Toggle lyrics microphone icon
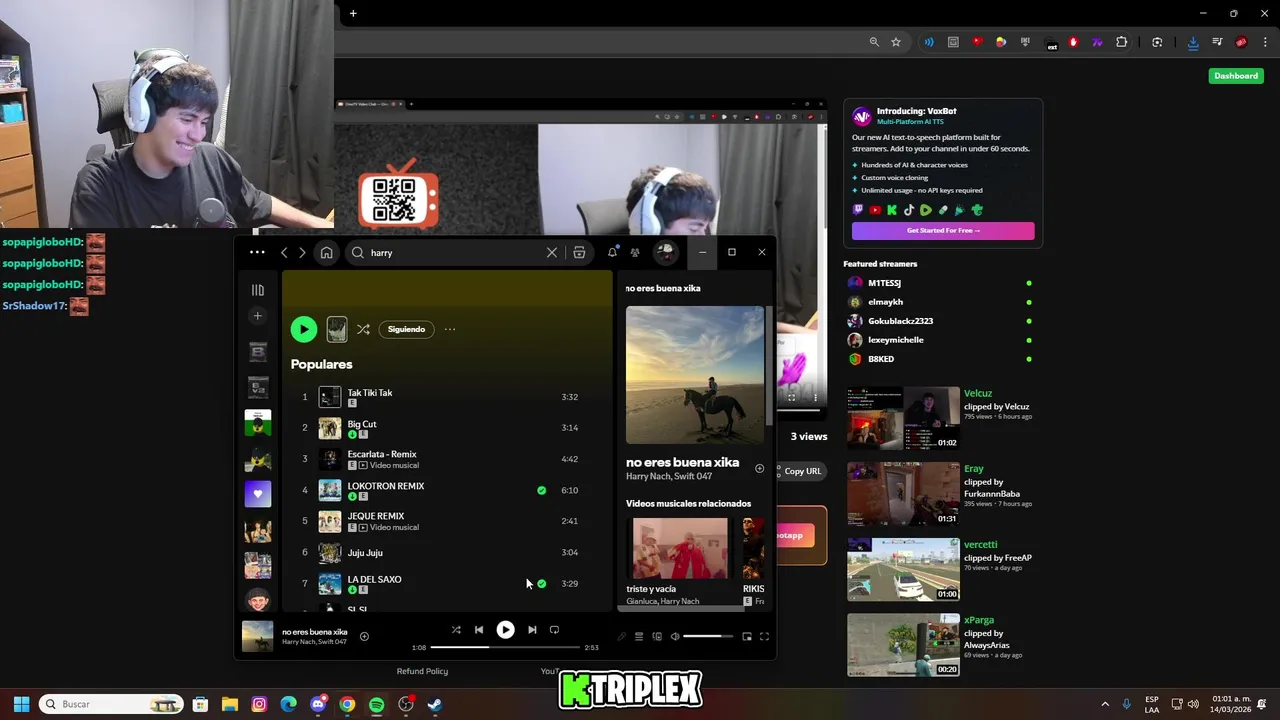The width and height of the screenshot is (1280, 720). pos(621,636)
